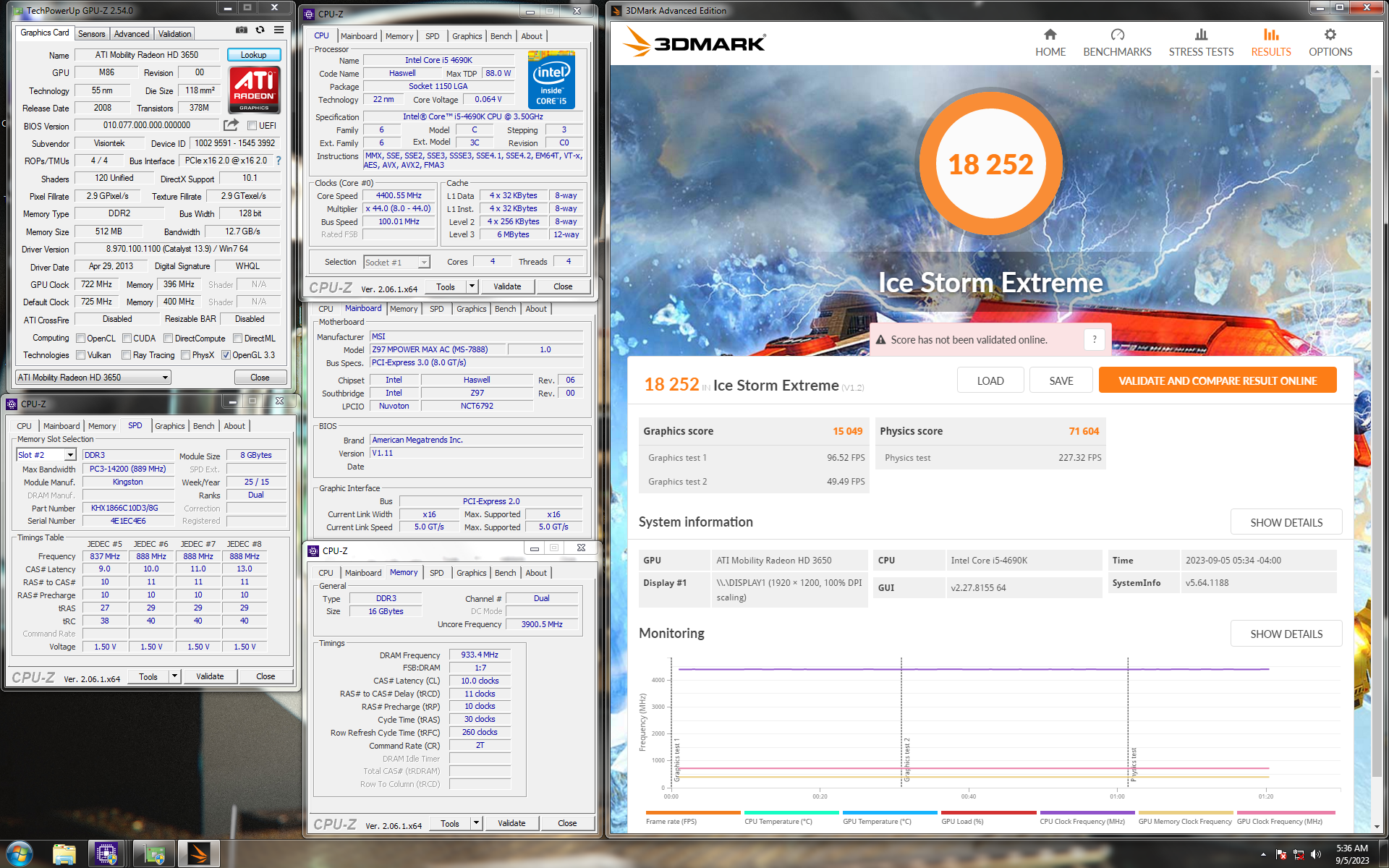
Task: Show details for Monitoring
Action: (x=1286, y=634)
